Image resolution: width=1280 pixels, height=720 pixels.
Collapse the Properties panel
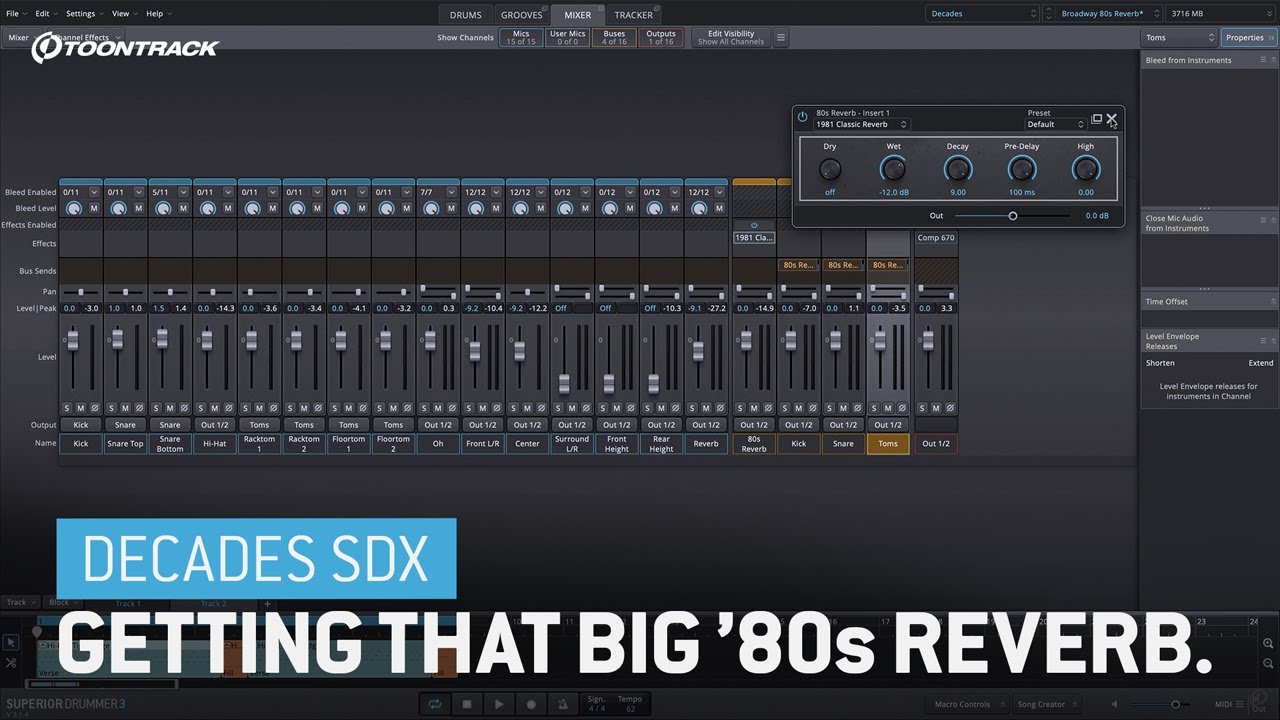1249,38
